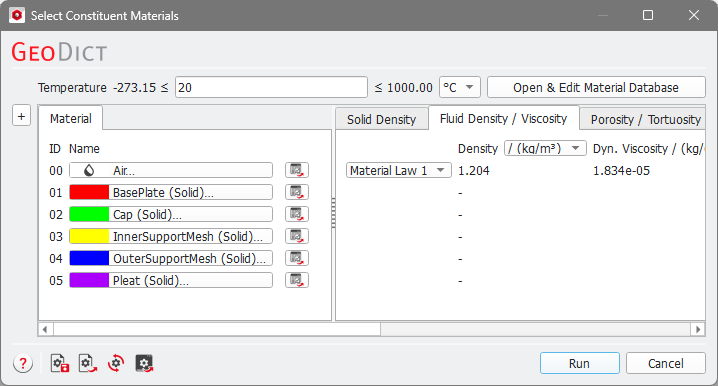Click the reset settings red gear icon
718x386 pixels.
pyautogui.click(x=116, y=364)
